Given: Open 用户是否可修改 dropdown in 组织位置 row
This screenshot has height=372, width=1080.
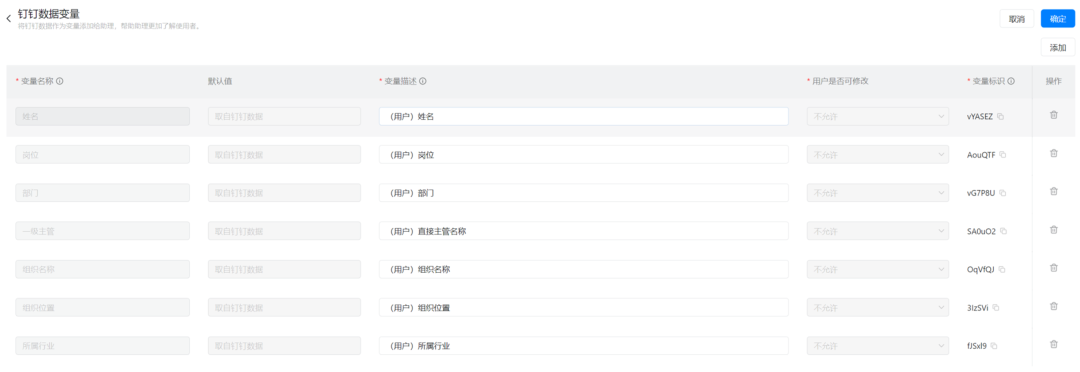Looking at the screenshot, I should click(x=878, y=308).
